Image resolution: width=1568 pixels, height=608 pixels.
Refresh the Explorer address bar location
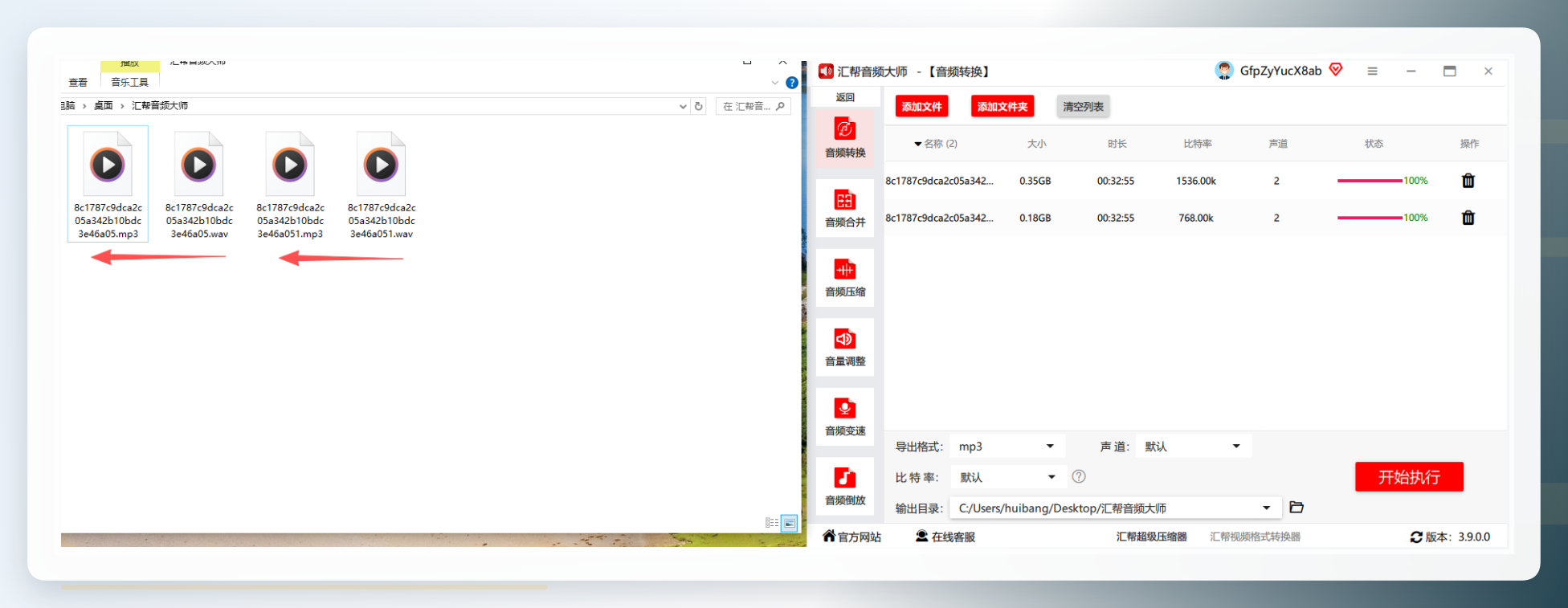pos(699,106)
